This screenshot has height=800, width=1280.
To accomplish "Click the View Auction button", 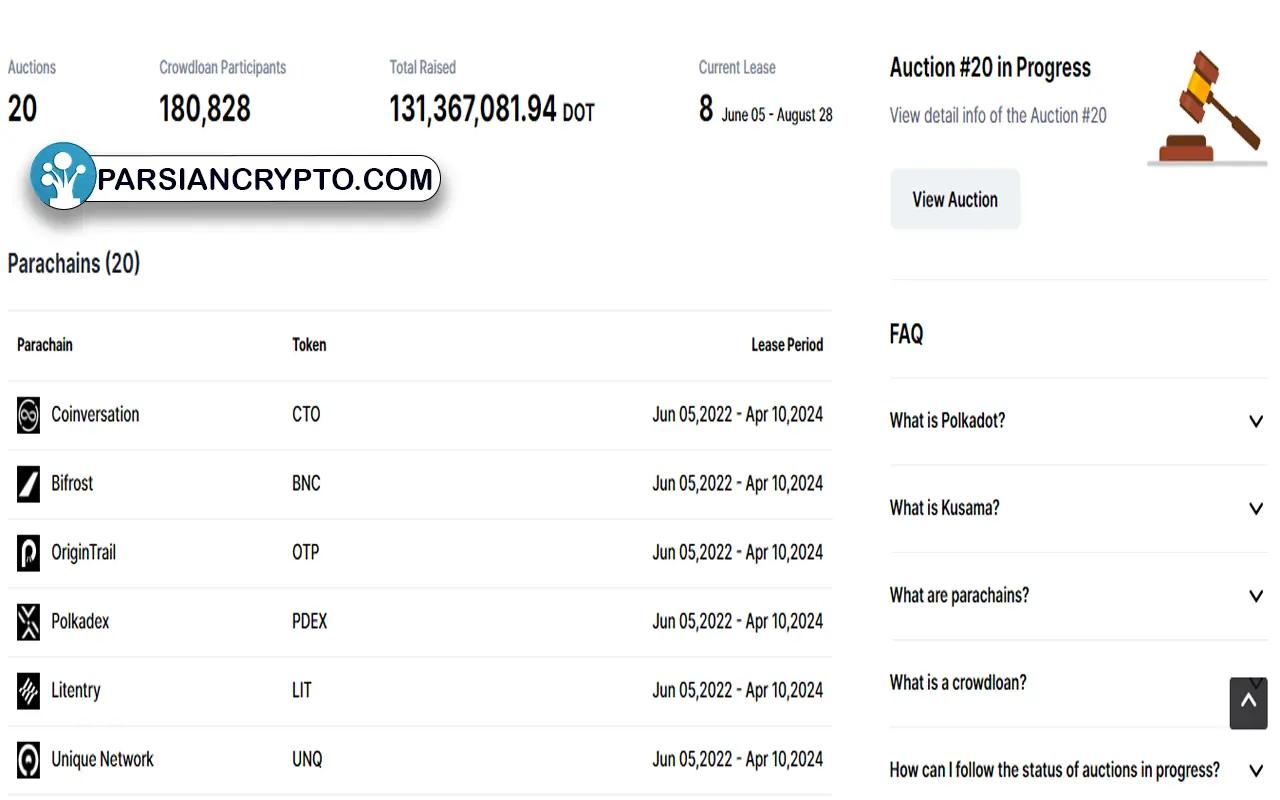I will click(x=955, y=199).
